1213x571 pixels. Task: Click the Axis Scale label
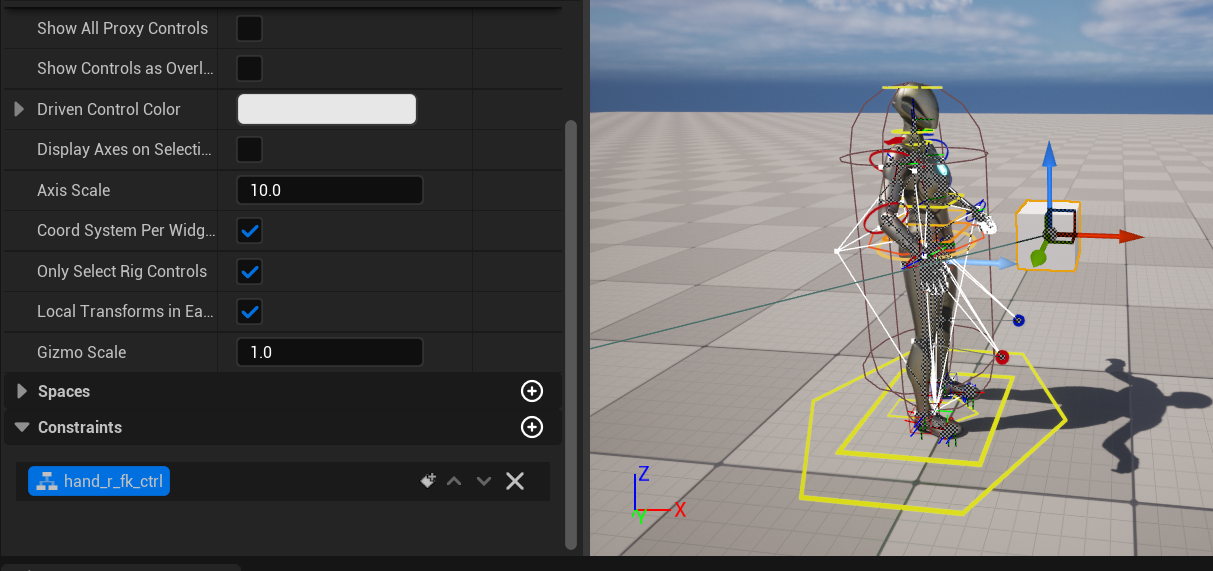73,190
